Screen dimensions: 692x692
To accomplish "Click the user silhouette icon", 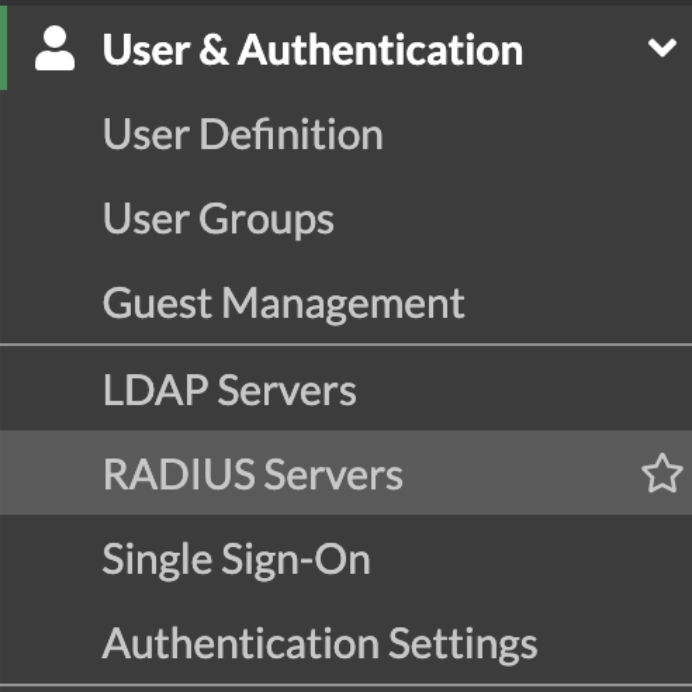I will tap(54, 50).
